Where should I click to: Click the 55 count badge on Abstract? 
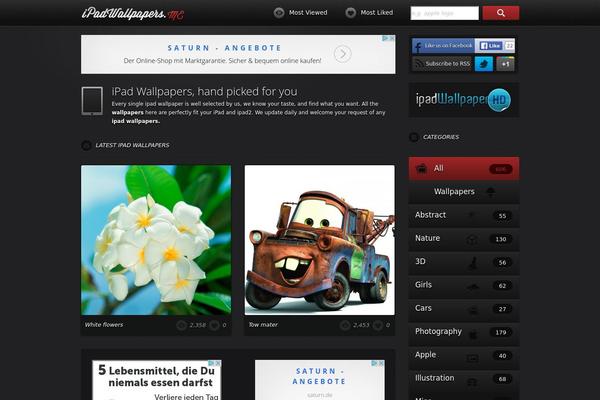[x=502, y=216]
